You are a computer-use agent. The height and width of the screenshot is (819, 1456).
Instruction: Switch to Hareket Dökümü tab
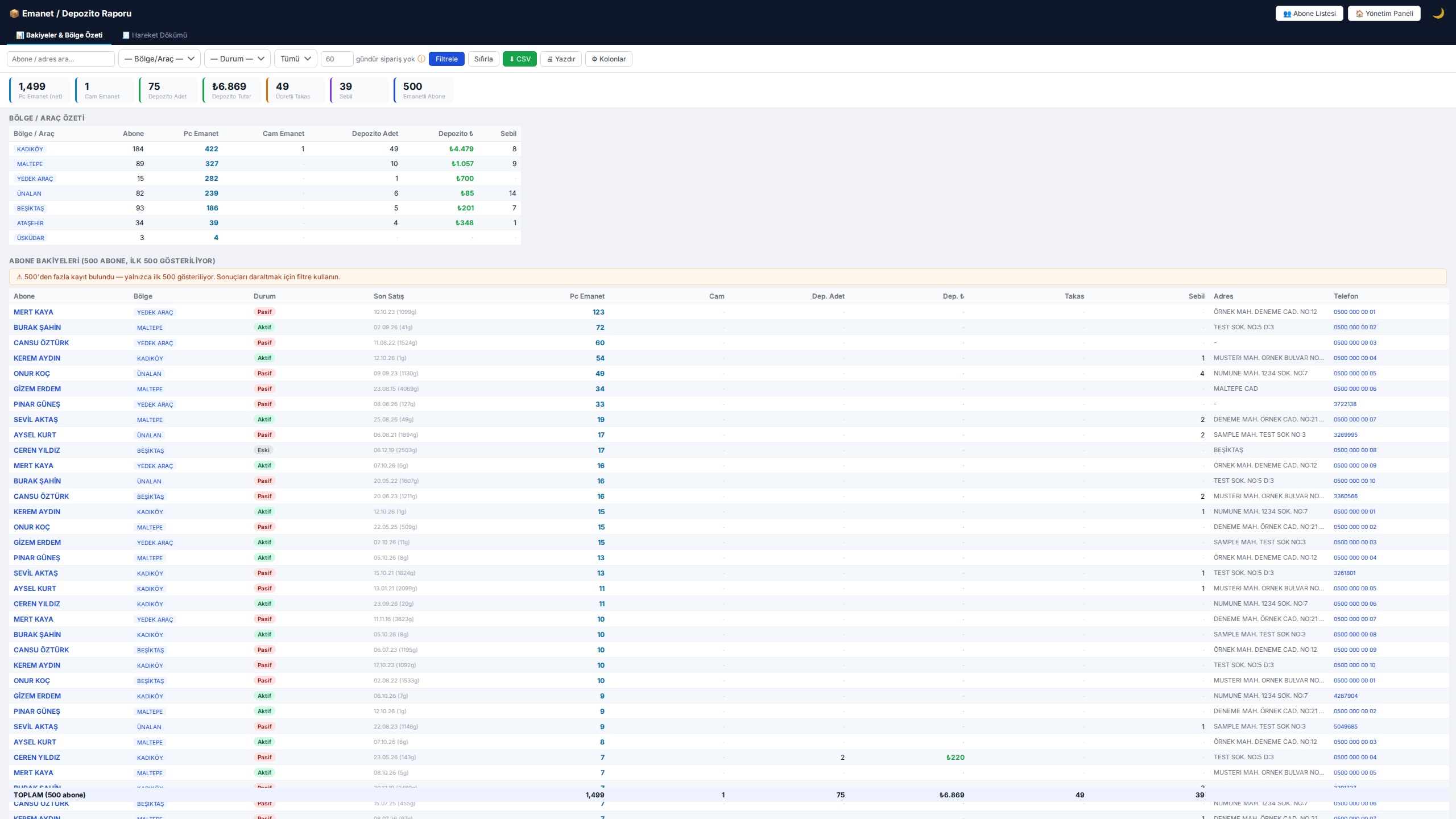tap(155, 35)
